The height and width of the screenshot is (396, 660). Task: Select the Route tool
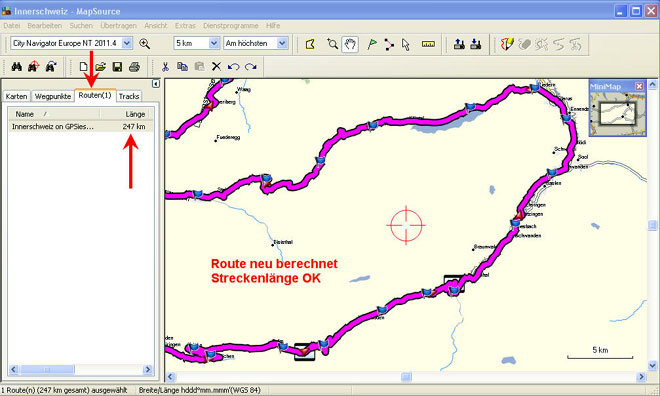pos(389,44)
